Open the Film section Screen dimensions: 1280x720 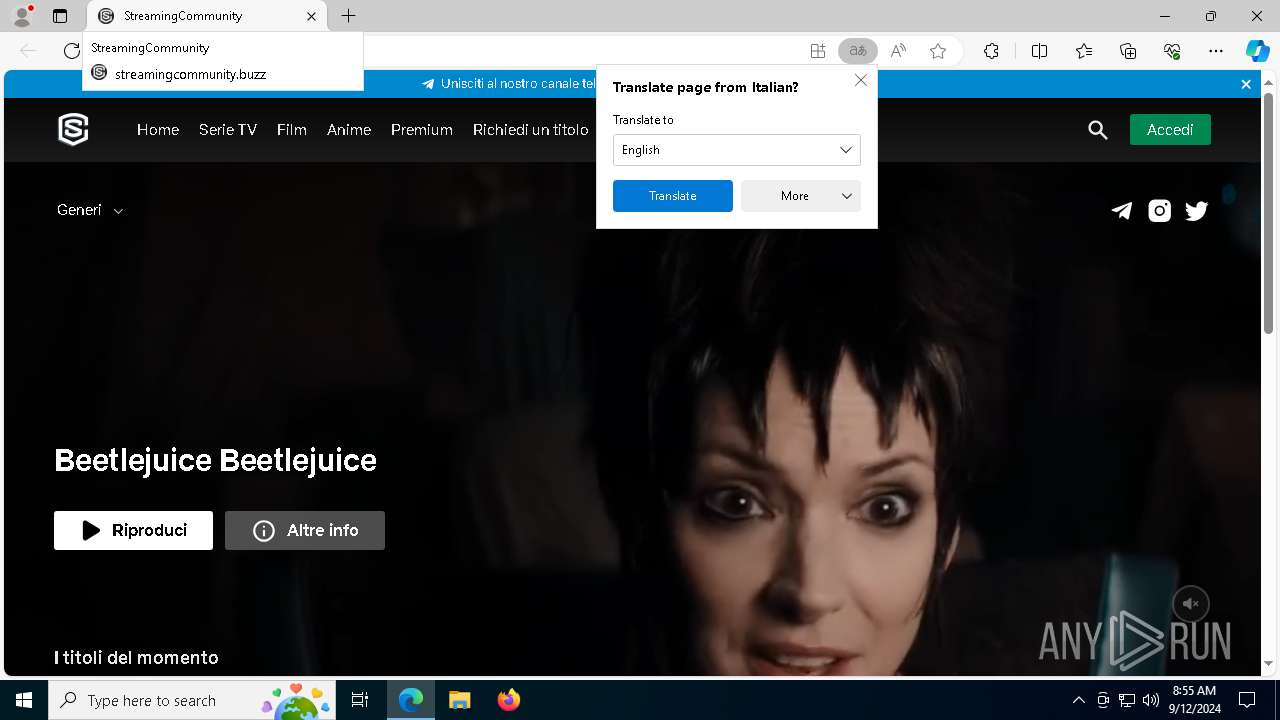pyautogui.click(x=292, y=130)
